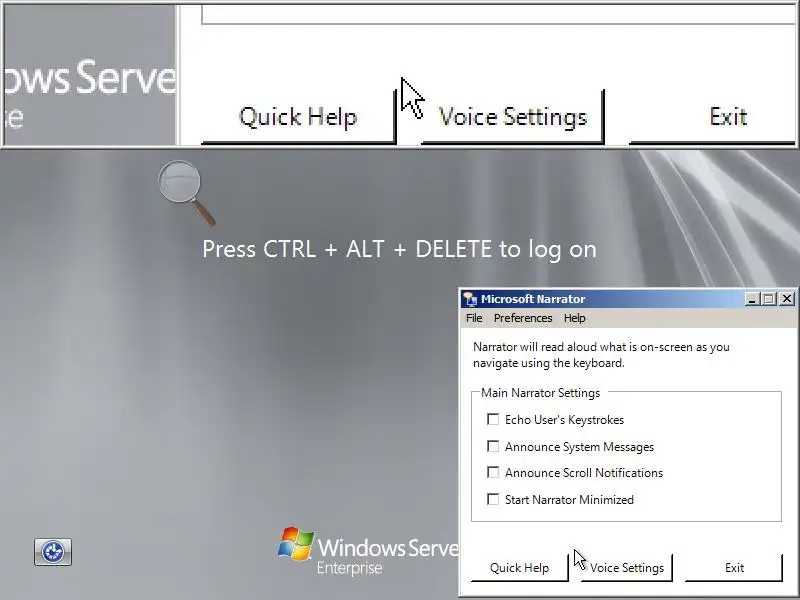The height and width of the screenshot is (600, 800).
Task: Check Announce Scroll Notifications option
Action: click(493, 472)
